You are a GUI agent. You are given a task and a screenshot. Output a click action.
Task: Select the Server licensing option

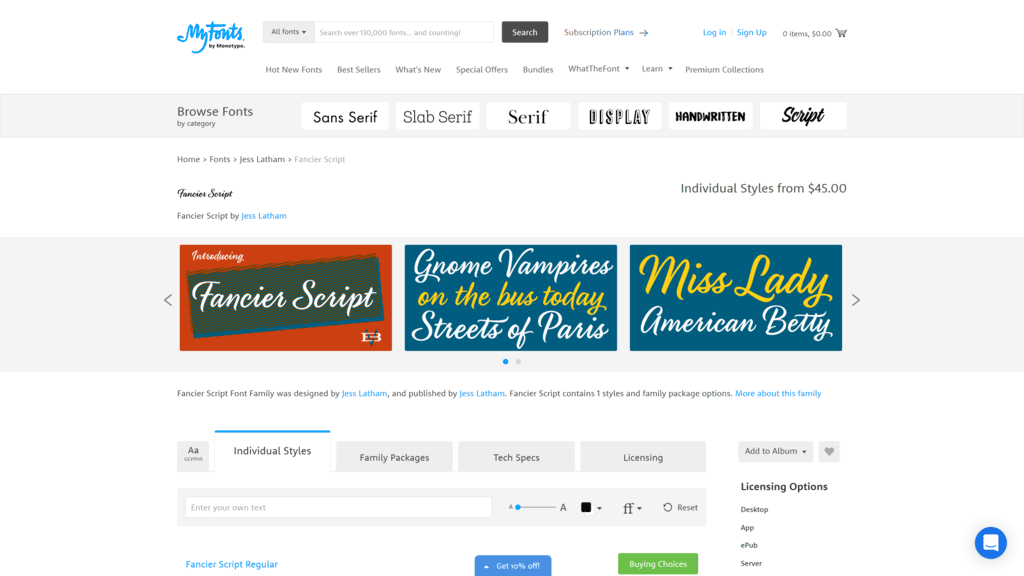coord(751,563)
